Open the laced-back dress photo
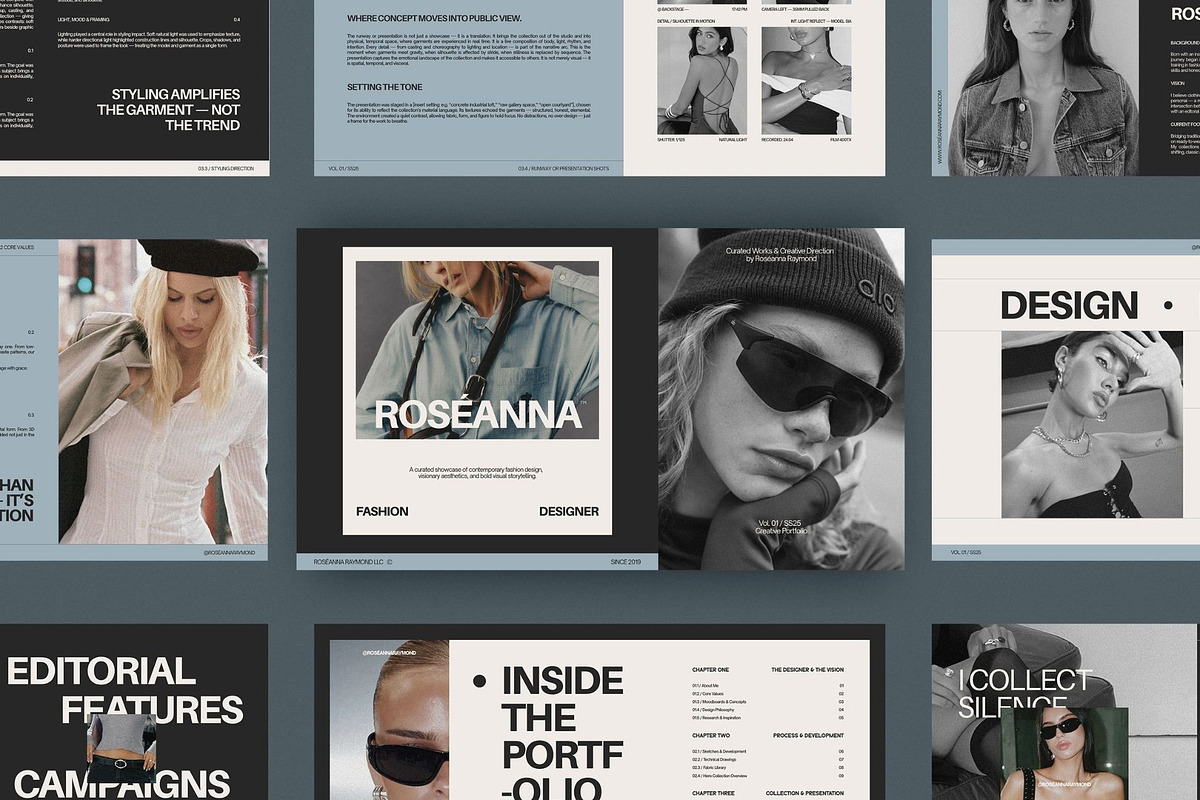This screenshot has height=800, width=1200. pyautogui.click(x=702, y=81)
